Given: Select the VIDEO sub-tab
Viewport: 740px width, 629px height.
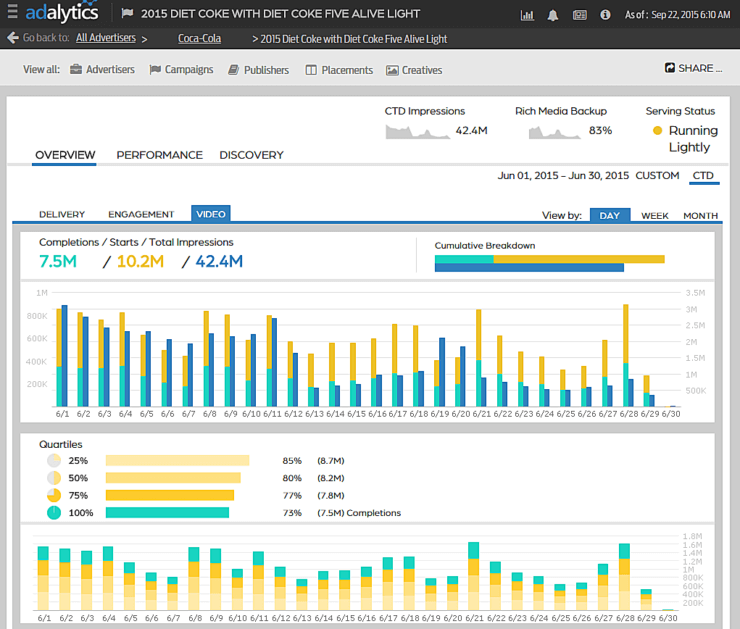Looking at the screenshot, I should tap(211, 213).
